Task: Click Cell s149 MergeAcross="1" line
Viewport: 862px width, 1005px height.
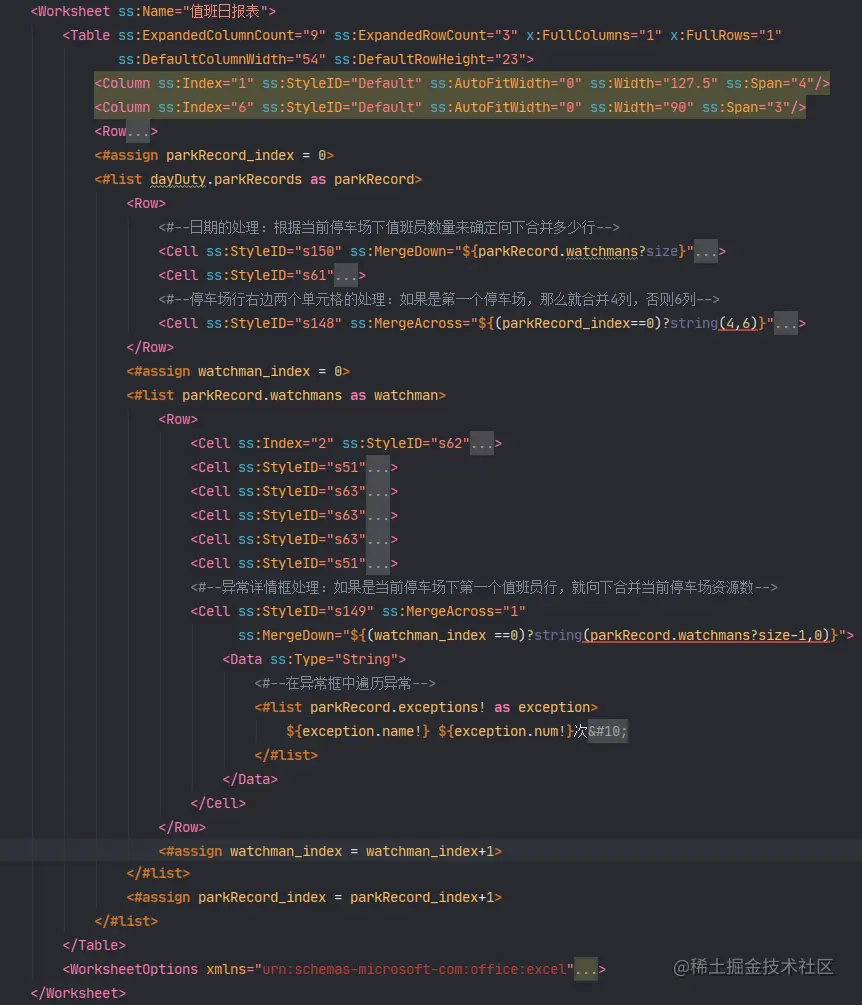Action: (x=358, y=611)
